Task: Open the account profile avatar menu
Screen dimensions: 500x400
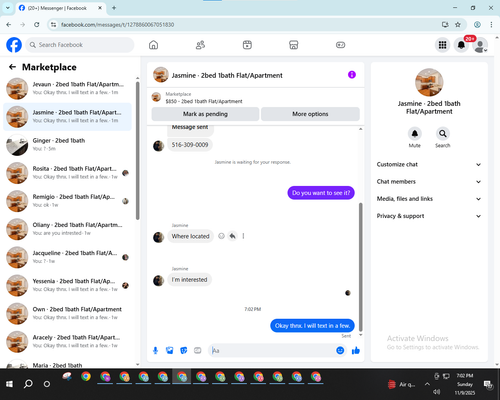Action: (480, 45)
